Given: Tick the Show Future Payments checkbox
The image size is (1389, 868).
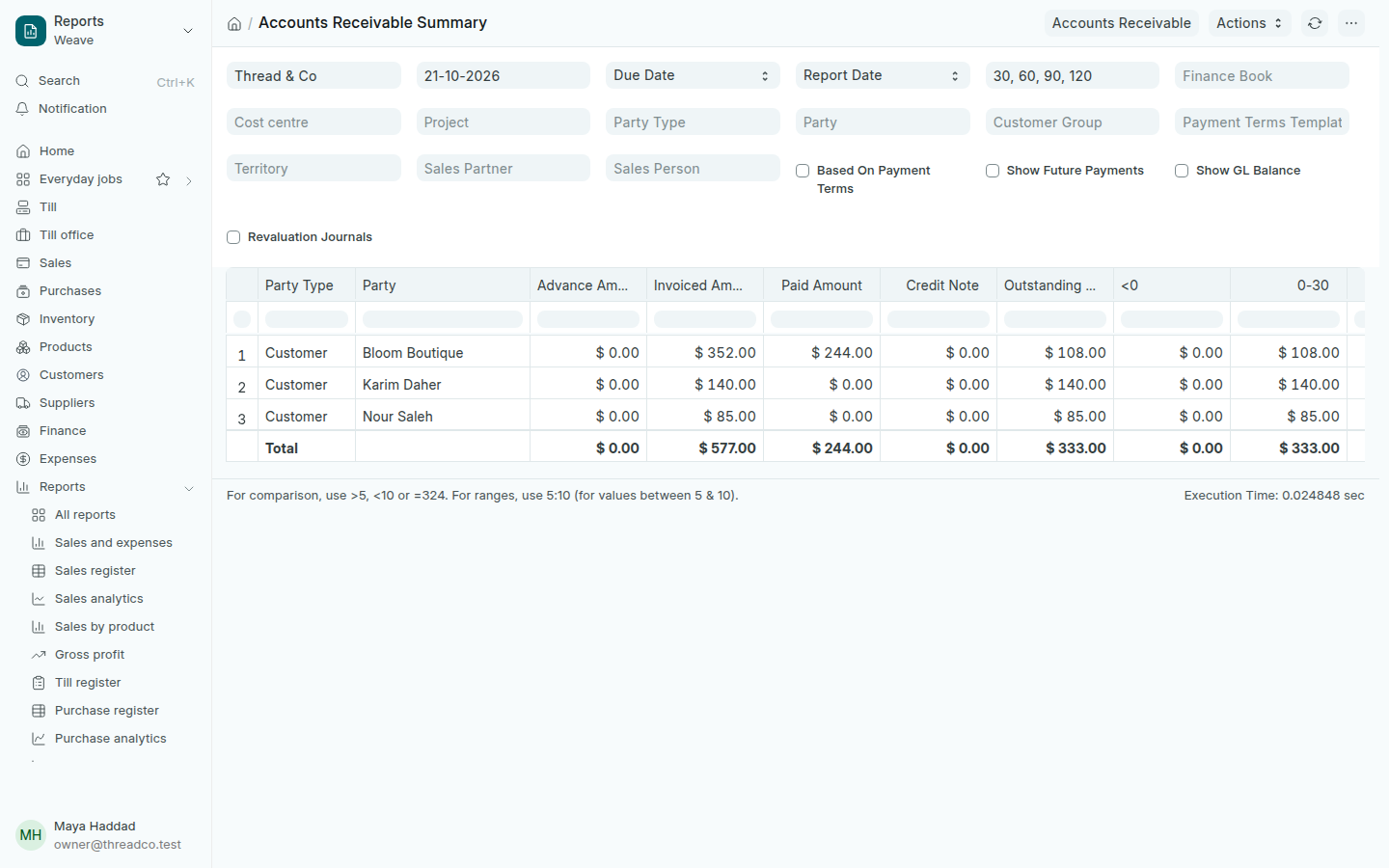Looking at the screenshot, I should coord(992,171).
